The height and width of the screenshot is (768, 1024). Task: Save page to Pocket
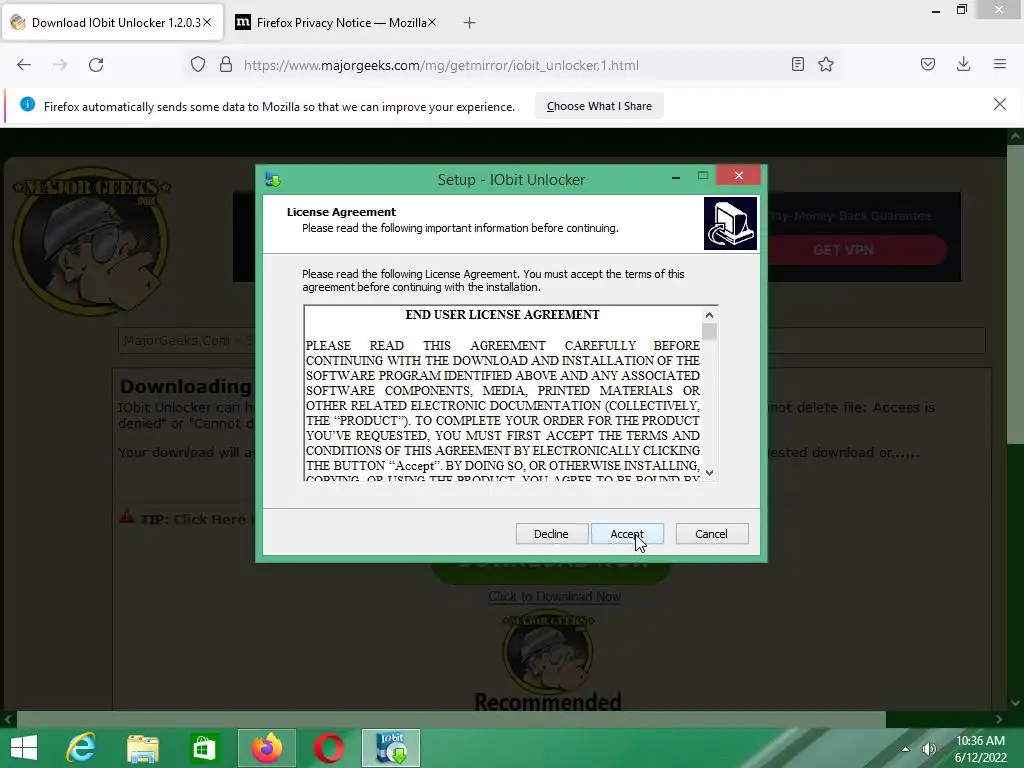(x=928, y=64)
